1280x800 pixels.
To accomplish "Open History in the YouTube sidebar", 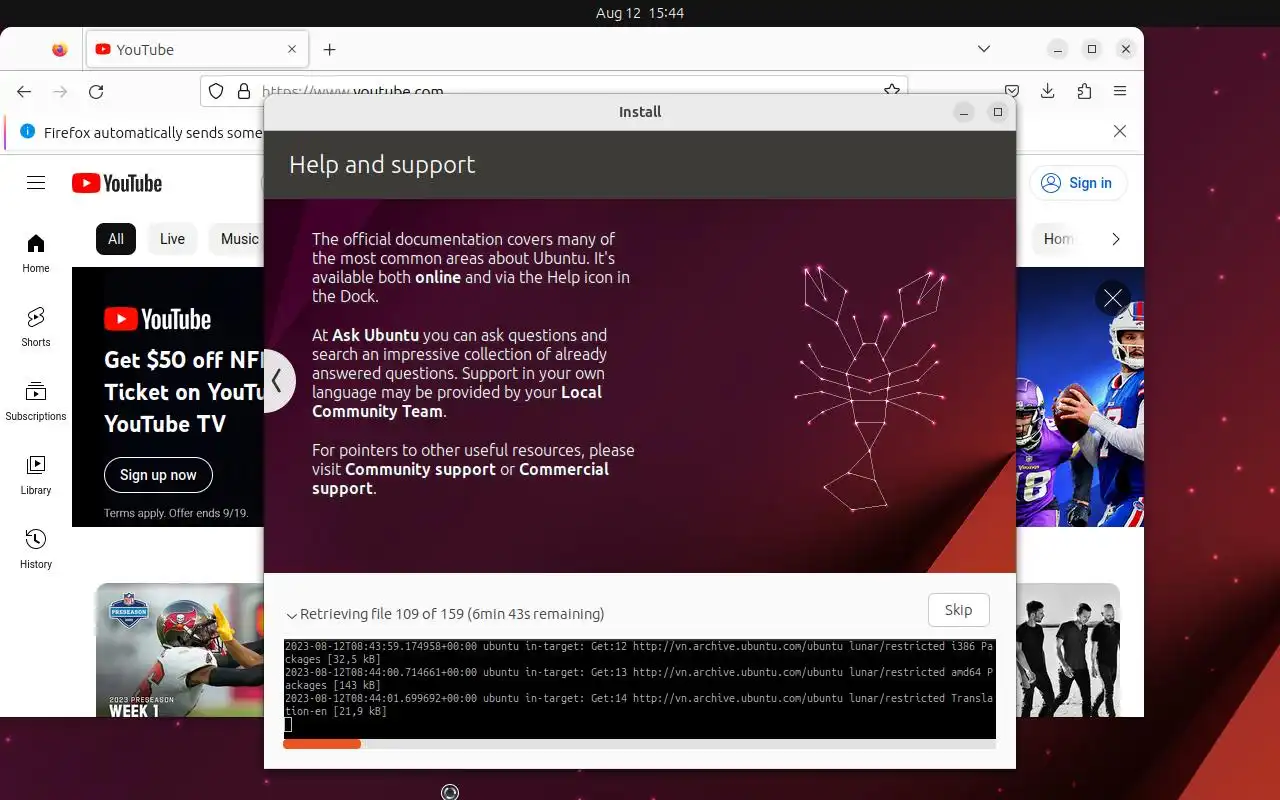I will pos(36,549).
